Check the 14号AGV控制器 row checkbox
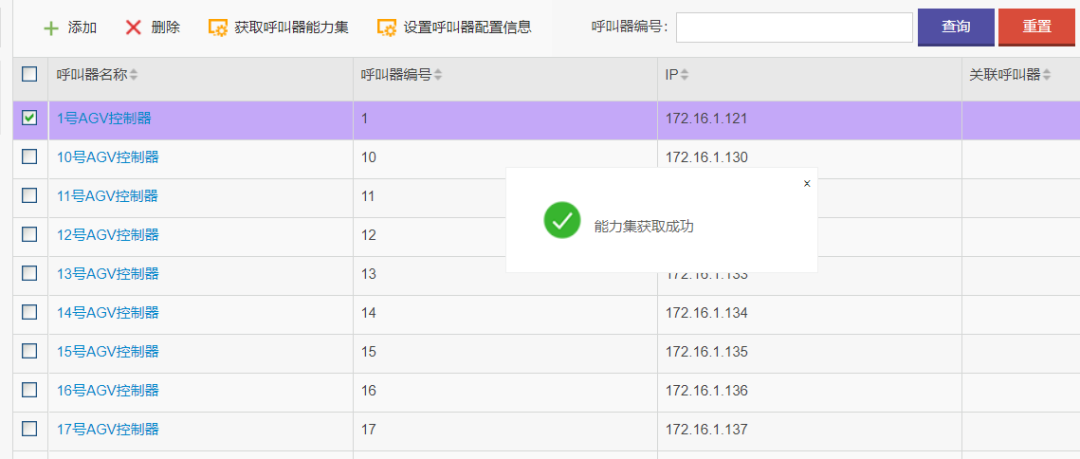1080x459 pixels. tap(30, 312)
